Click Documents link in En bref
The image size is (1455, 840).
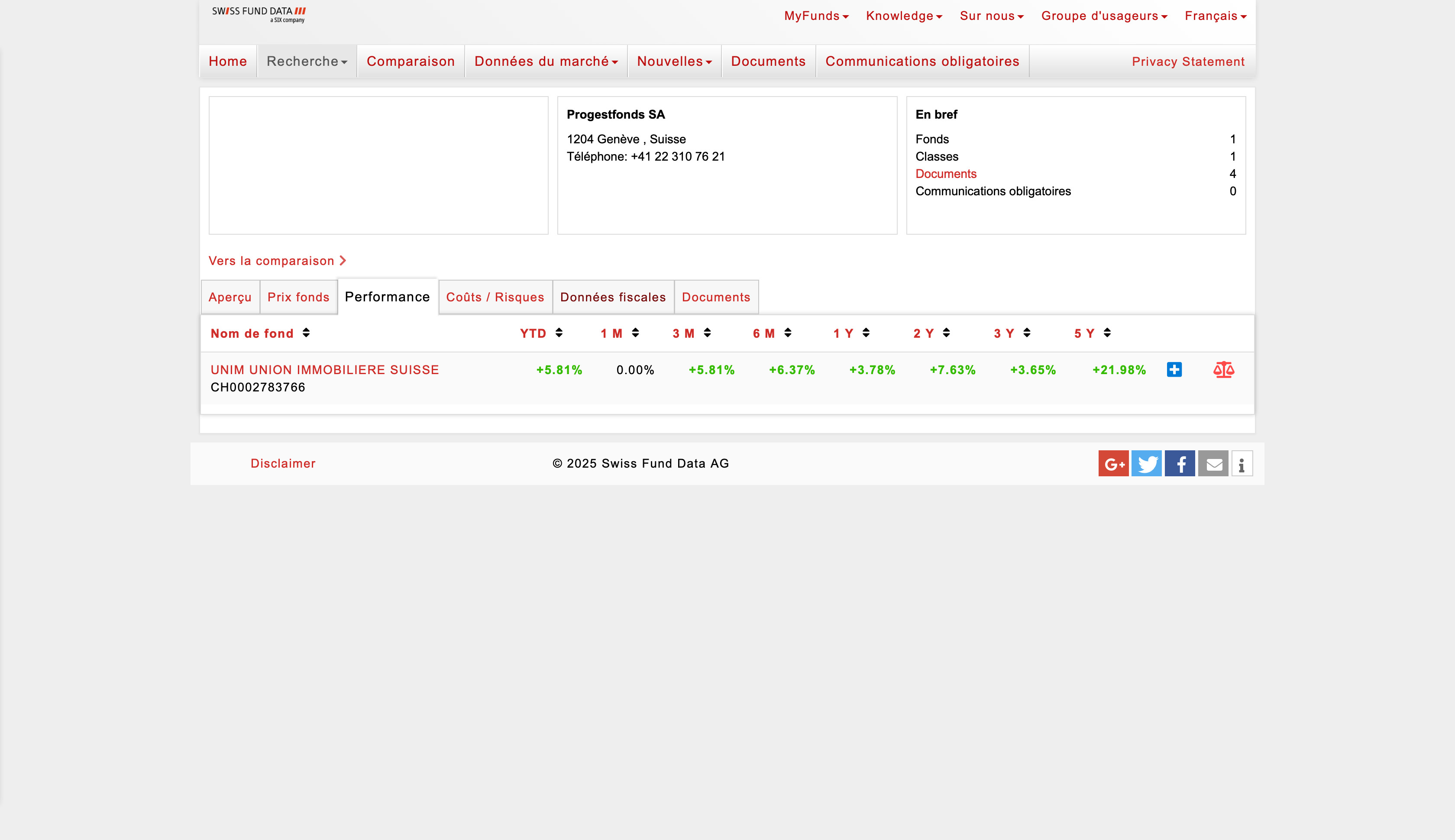point(946,174)
